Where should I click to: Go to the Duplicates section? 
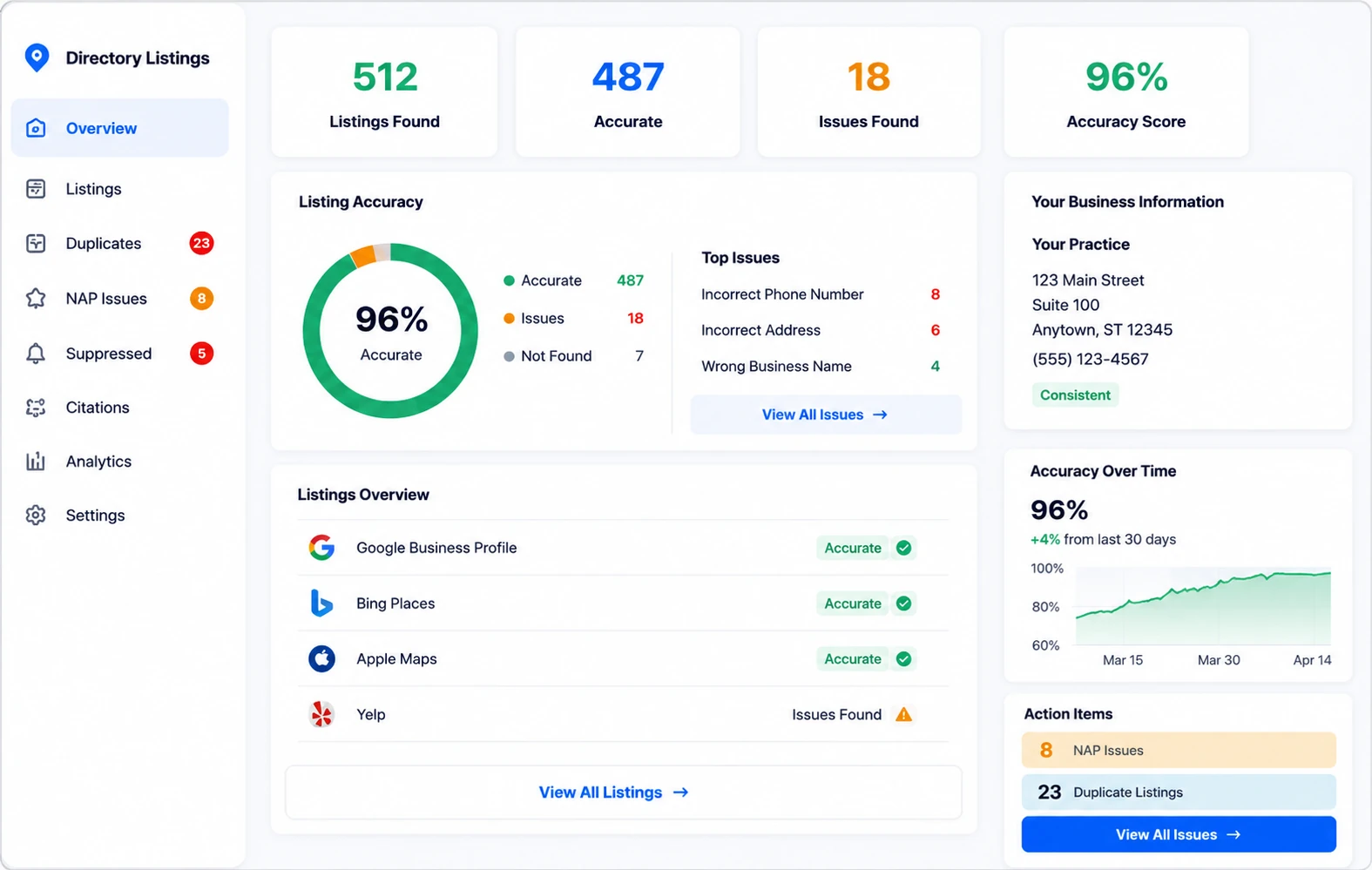coord(120,243)
